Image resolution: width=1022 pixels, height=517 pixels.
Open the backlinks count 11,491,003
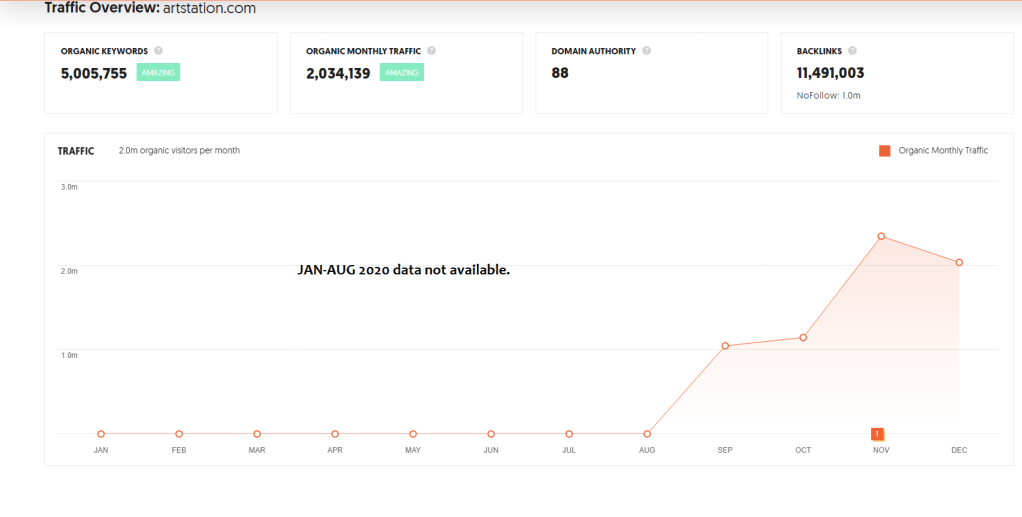click(x=830, y=73)
